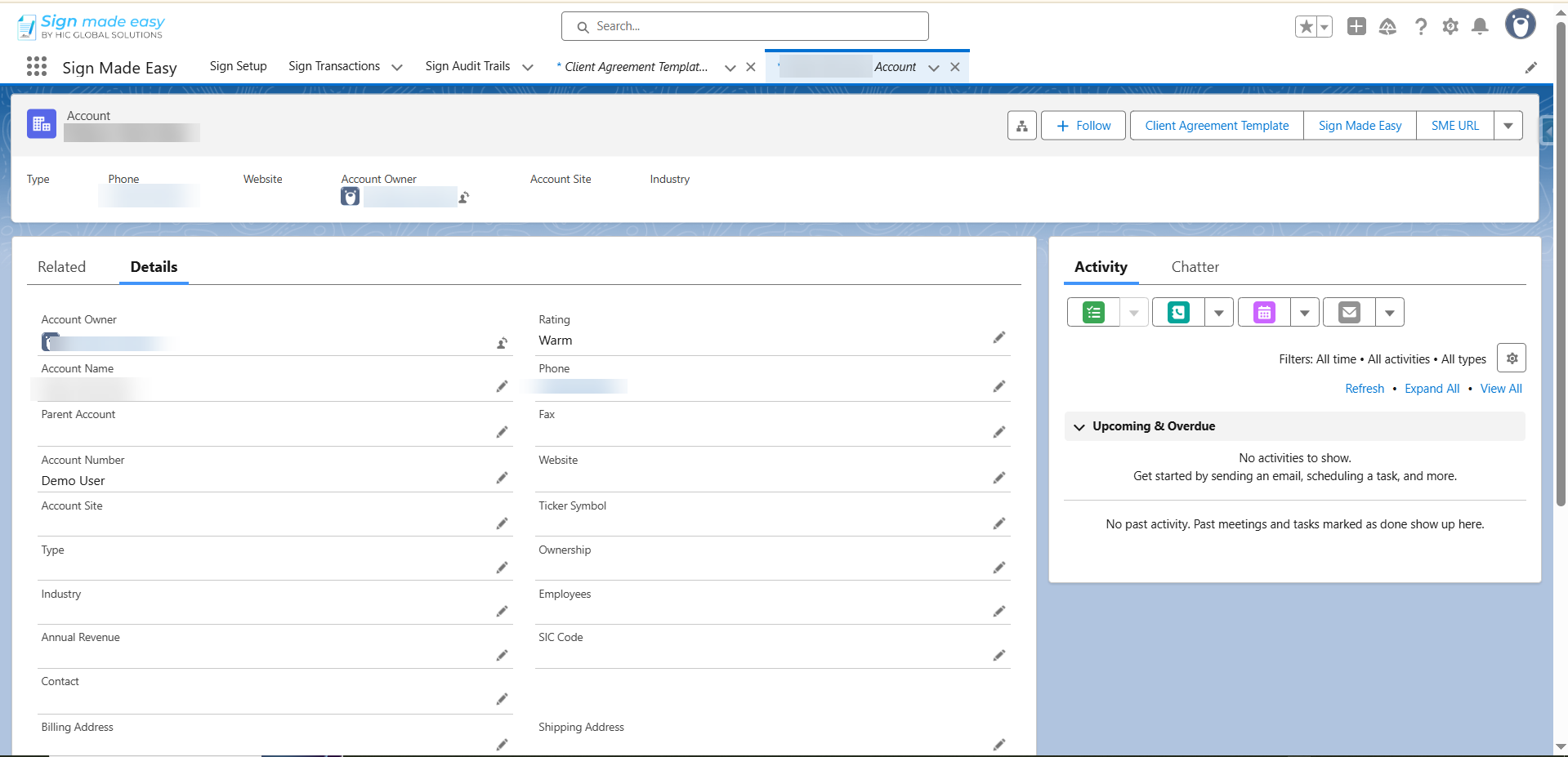The height and width of the screenshot is (757, 1568).
Task: Open the App Launcher grid icon
Action: (36, 67)
